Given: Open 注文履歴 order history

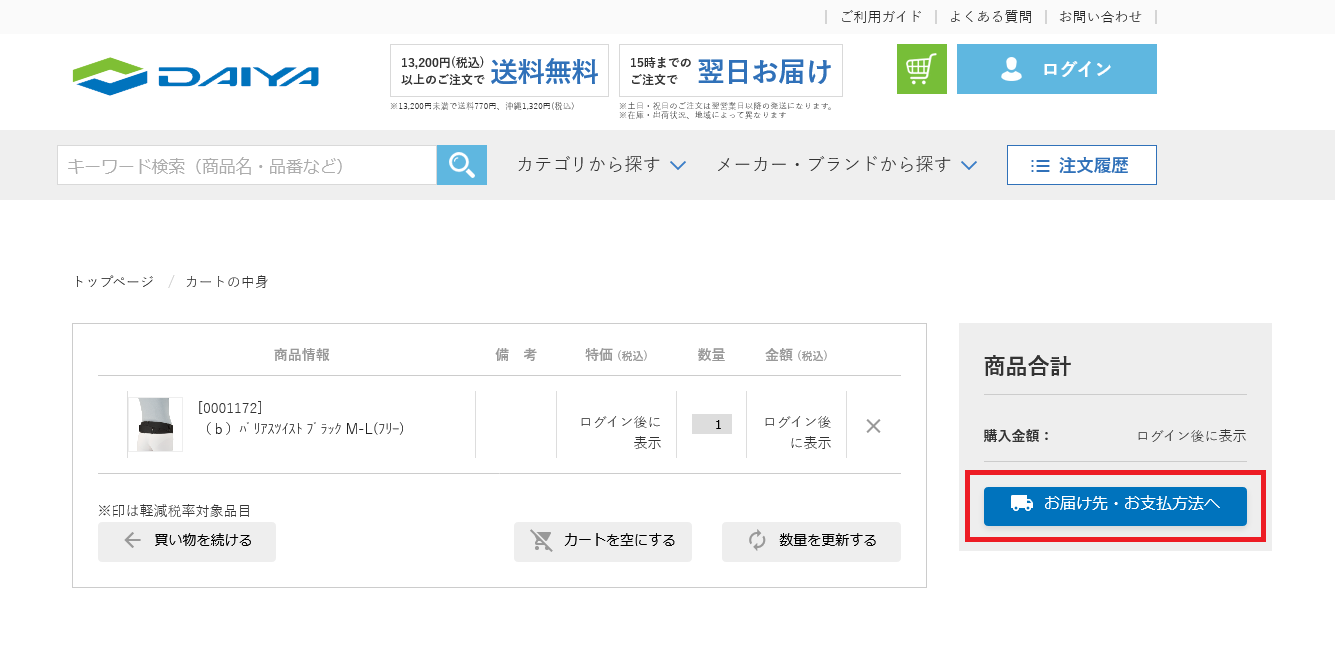Looking at the screenshot, I should (x=1081, y=165).
